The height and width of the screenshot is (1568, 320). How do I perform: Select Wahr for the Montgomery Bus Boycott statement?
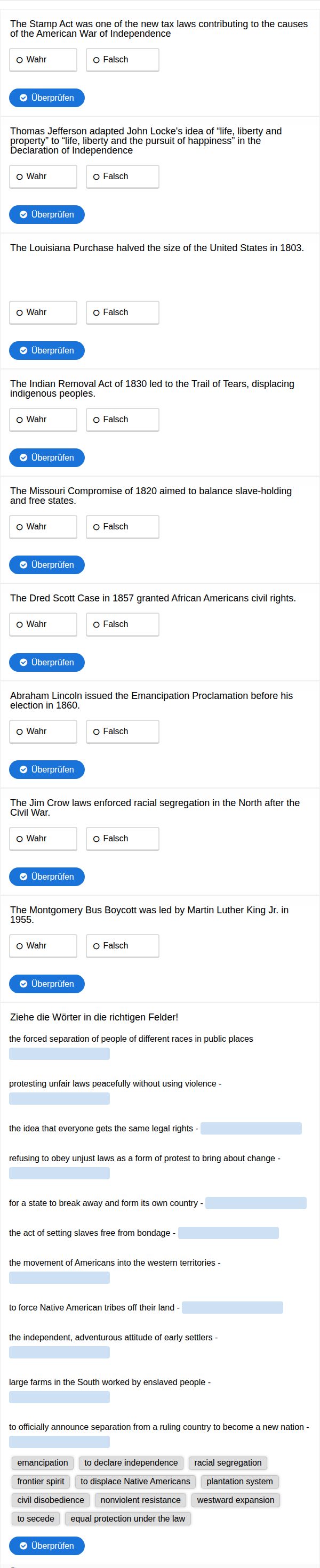click(43, 945)
